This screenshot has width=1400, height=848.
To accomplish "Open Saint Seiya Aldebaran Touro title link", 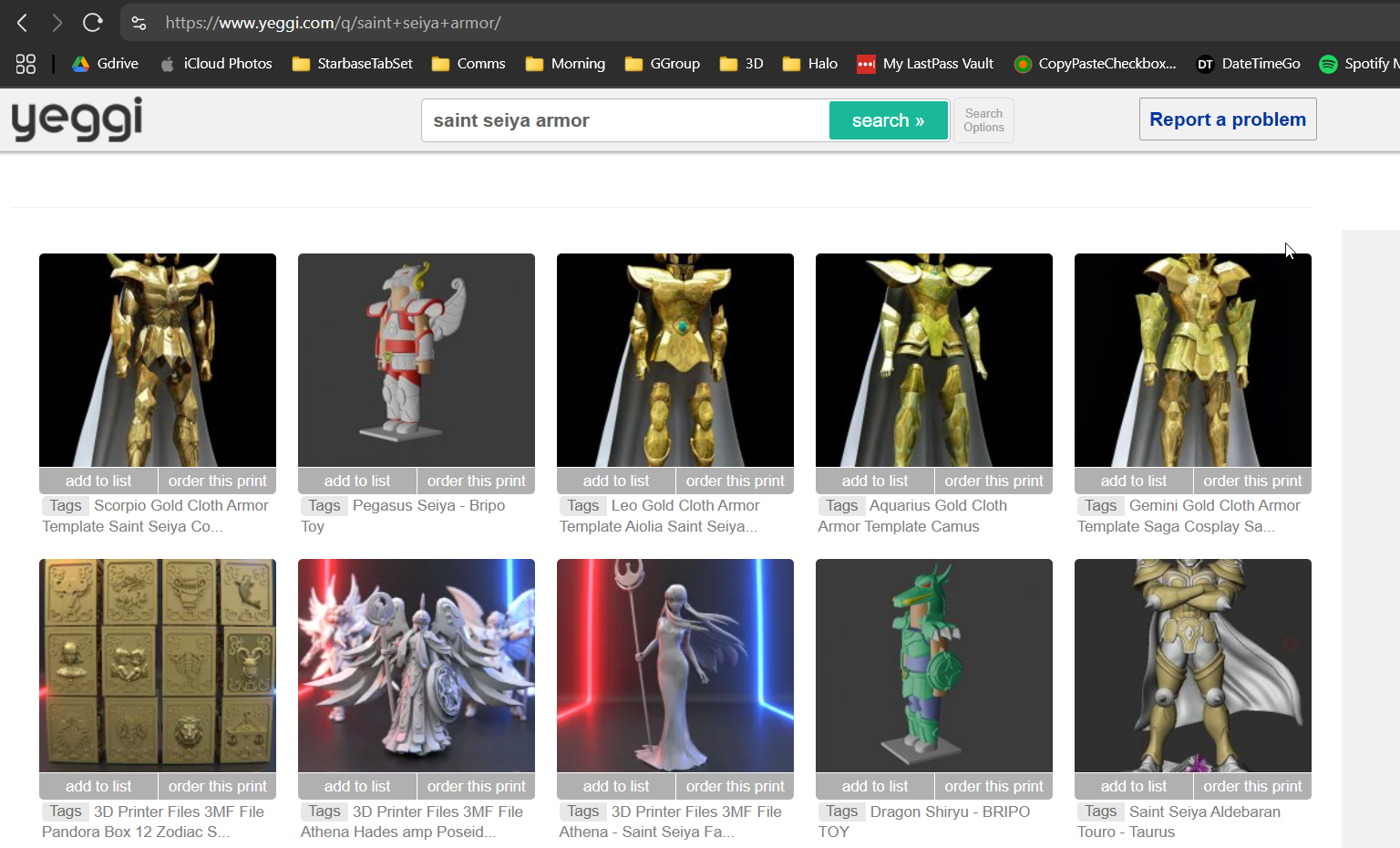I will pyautogui.click(x=1179, y=822).
